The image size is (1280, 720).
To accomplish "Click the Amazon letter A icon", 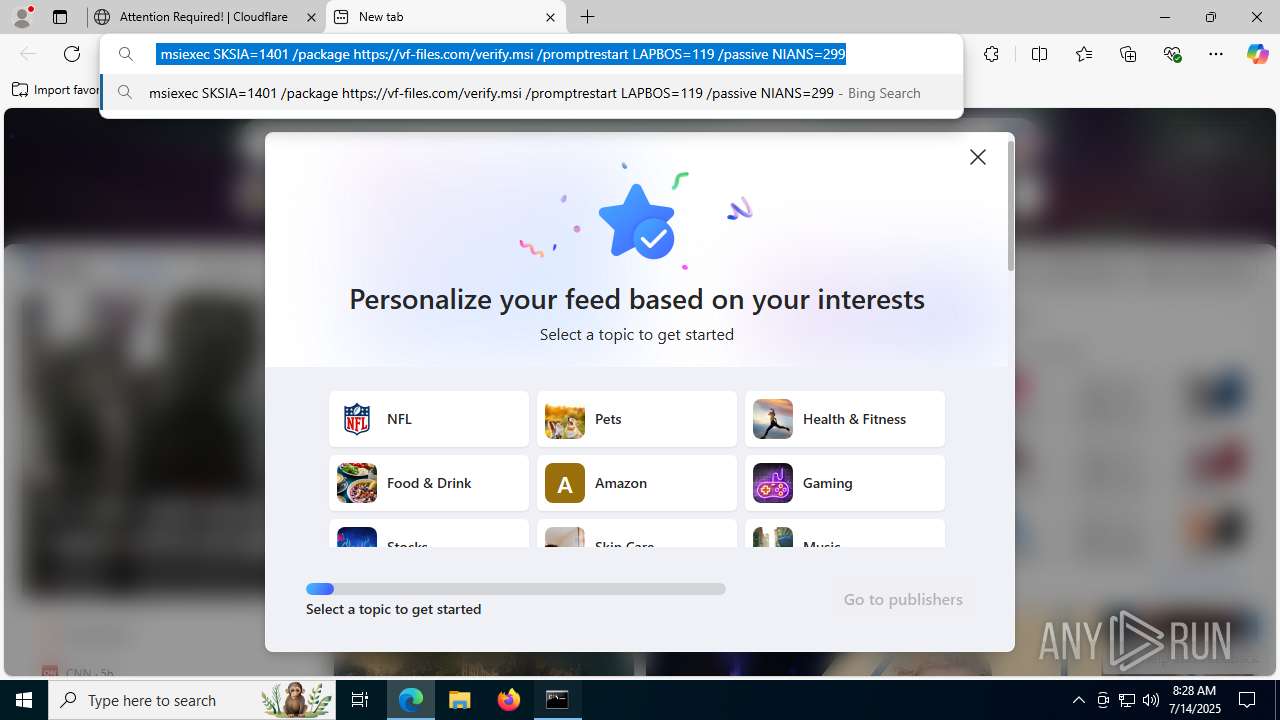I will pos(565,483).
